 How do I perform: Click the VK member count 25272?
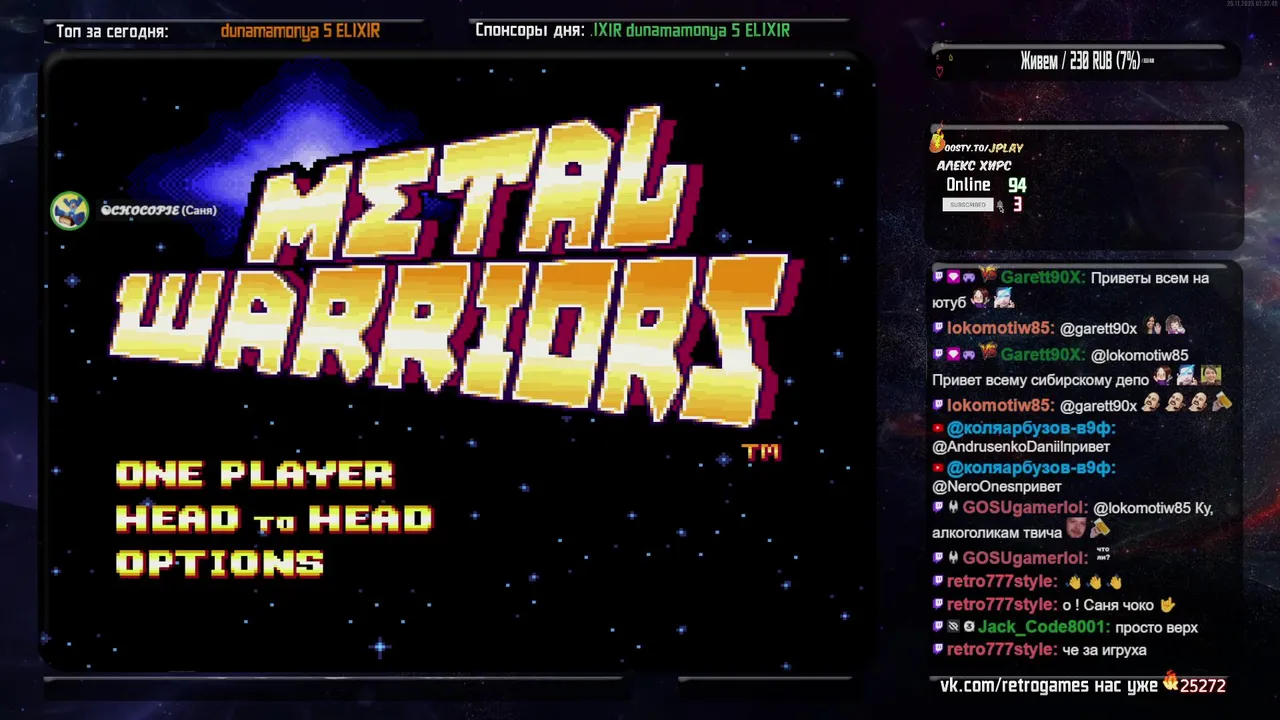pos(1203,686)
